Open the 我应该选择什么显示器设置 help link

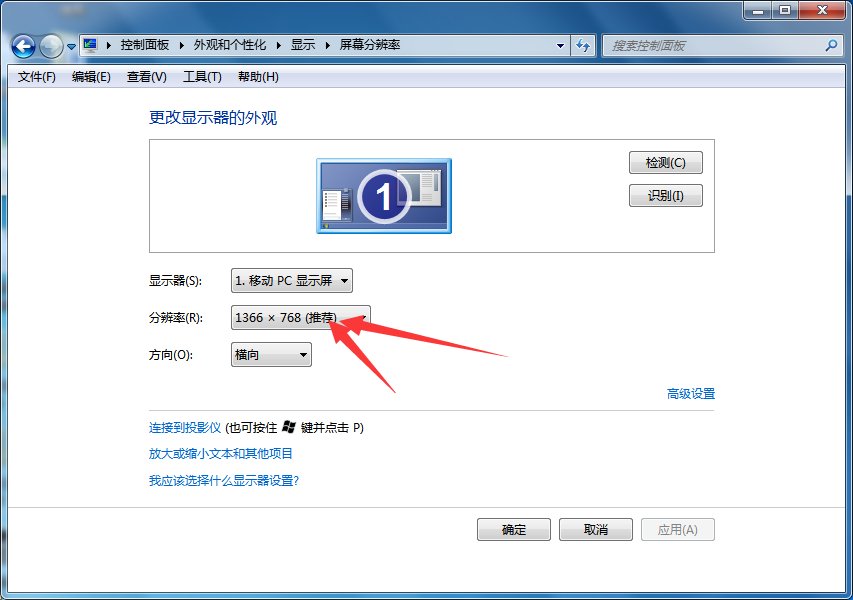click(224, 480)
